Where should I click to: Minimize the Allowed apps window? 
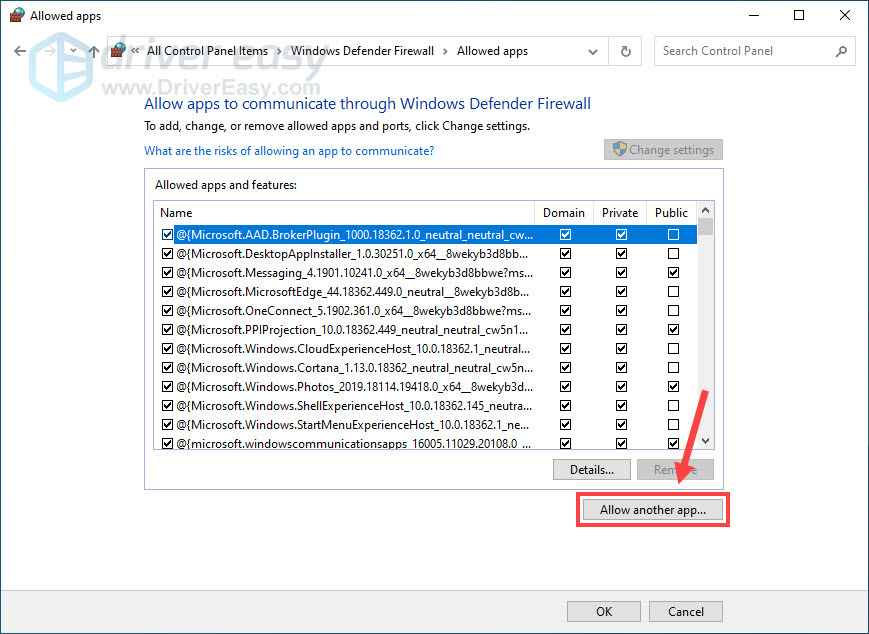753,15
